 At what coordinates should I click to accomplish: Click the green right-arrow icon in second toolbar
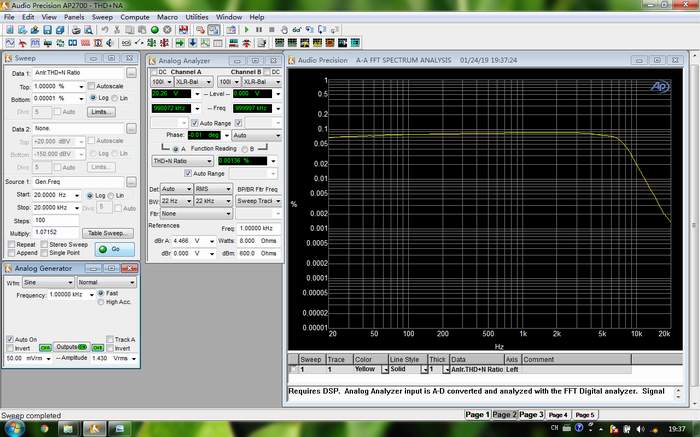(x=180, y=43)
